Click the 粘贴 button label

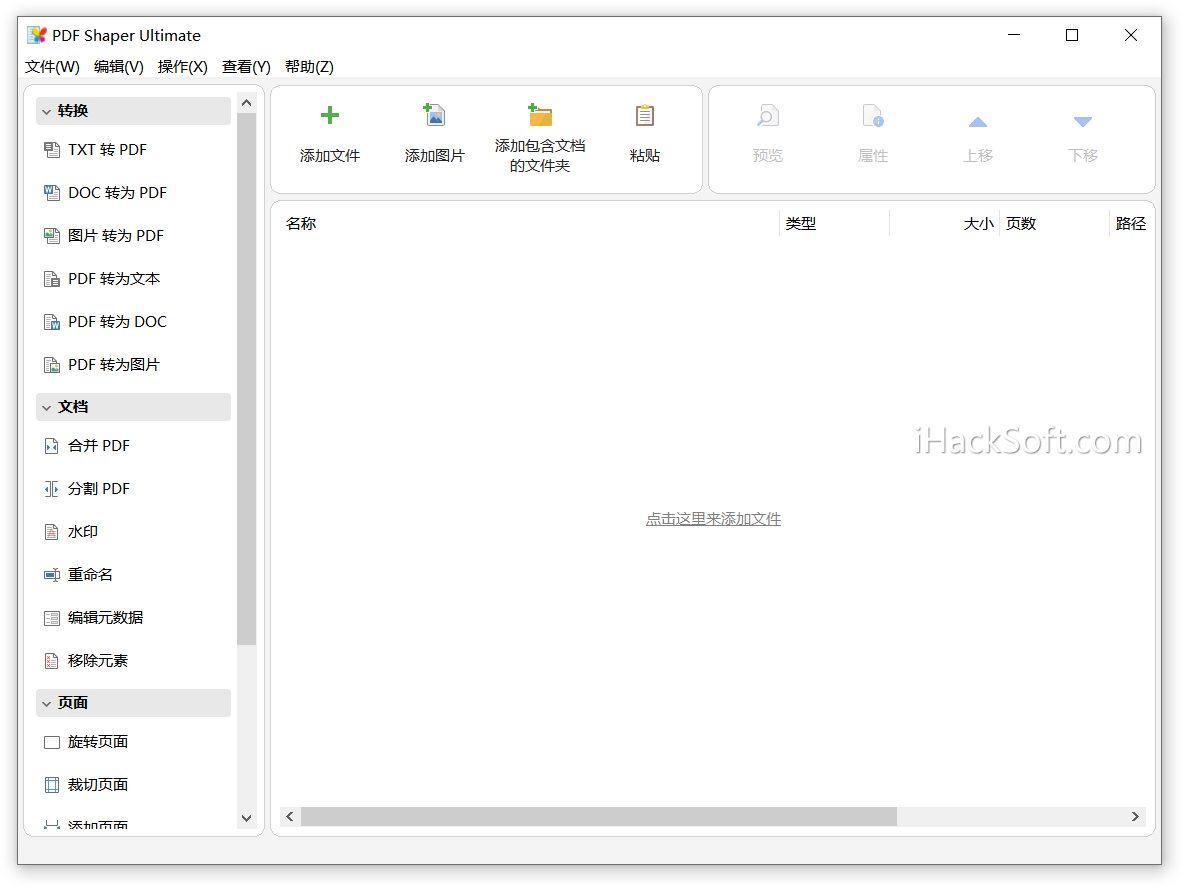[645, 155]
